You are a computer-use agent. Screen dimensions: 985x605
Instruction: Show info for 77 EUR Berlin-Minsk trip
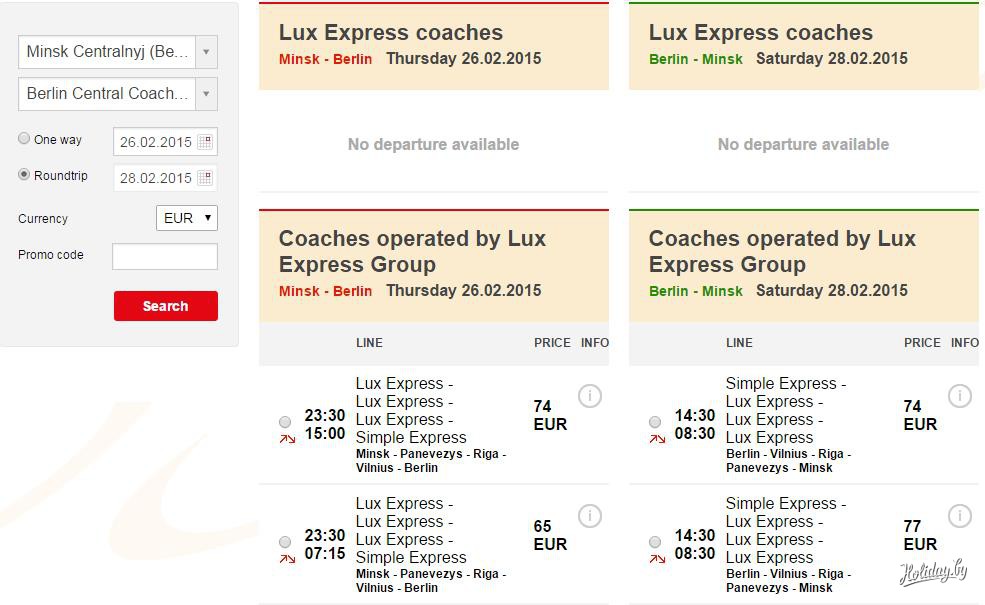[x=960, y=516]
